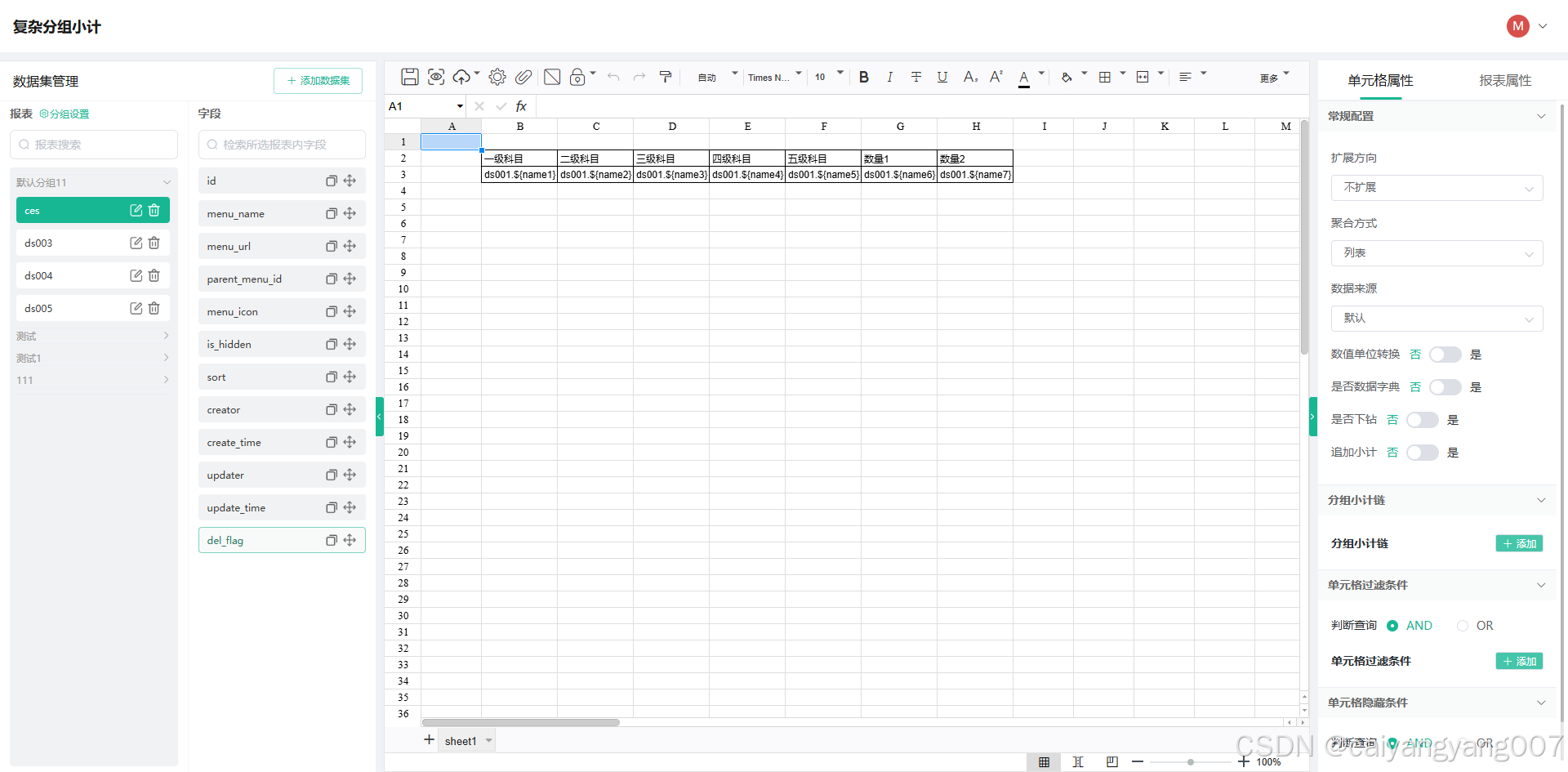The width and height of the screenshot is (1568, 772).
Task: Expand the 111 group
Action: coord(92,380)
